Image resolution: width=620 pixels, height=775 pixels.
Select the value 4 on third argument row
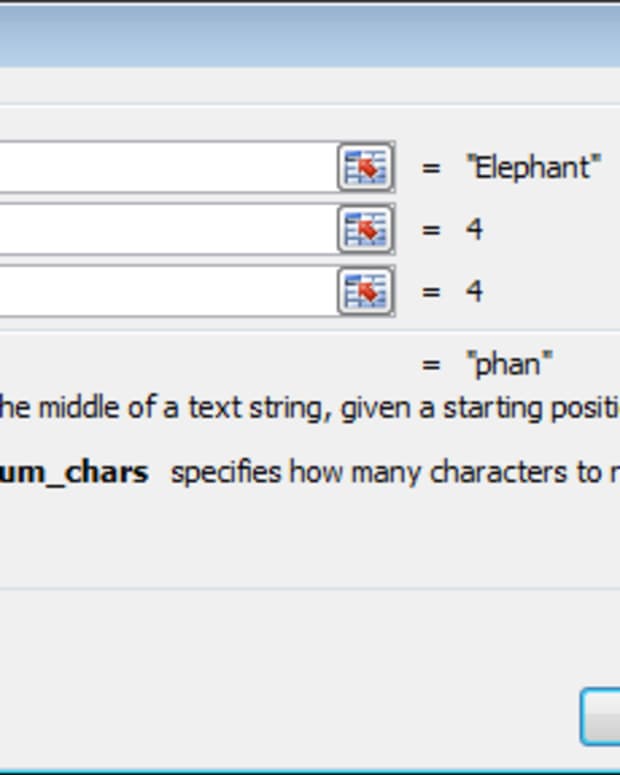point(474,292)
